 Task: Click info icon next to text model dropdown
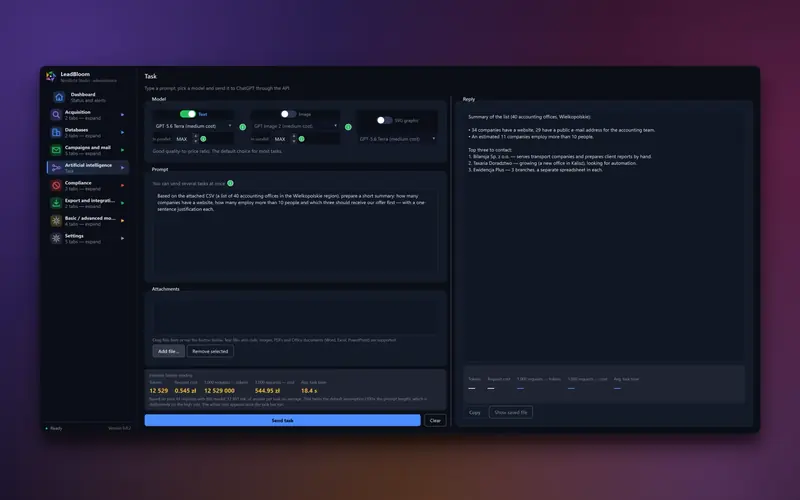click(243, 127)
